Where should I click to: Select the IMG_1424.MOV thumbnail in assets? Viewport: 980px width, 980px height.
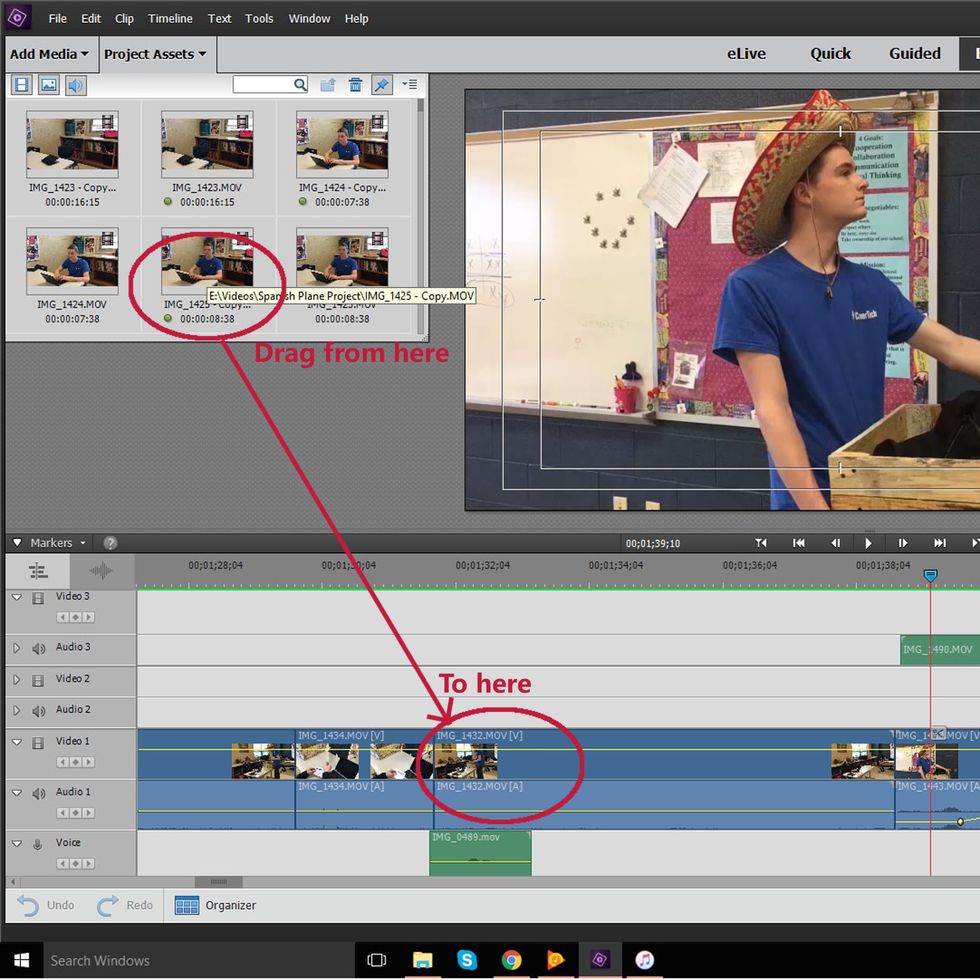click(x=72, y=262)
